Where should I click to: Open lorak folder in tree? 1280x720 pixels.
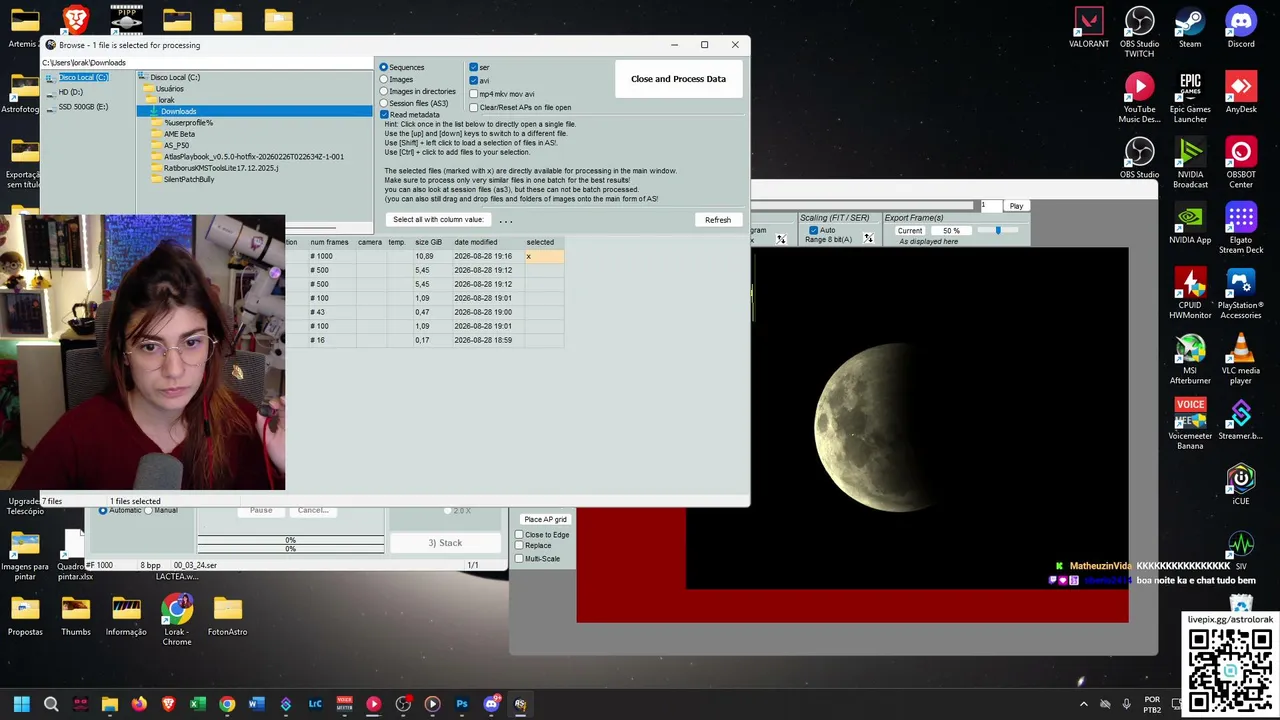[x=166, y=100]
